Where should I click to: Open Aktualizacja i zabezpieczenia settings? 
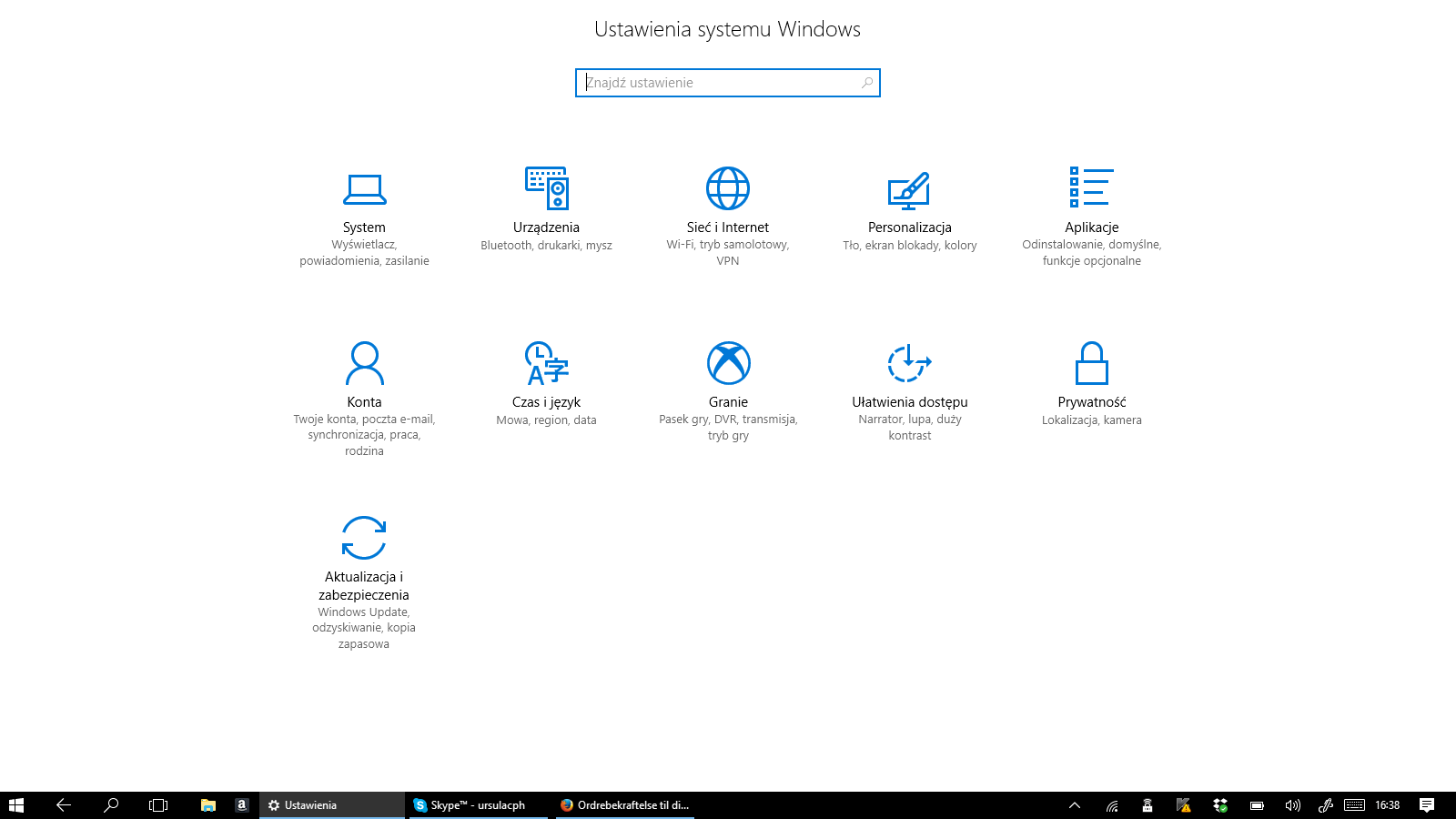364,582
